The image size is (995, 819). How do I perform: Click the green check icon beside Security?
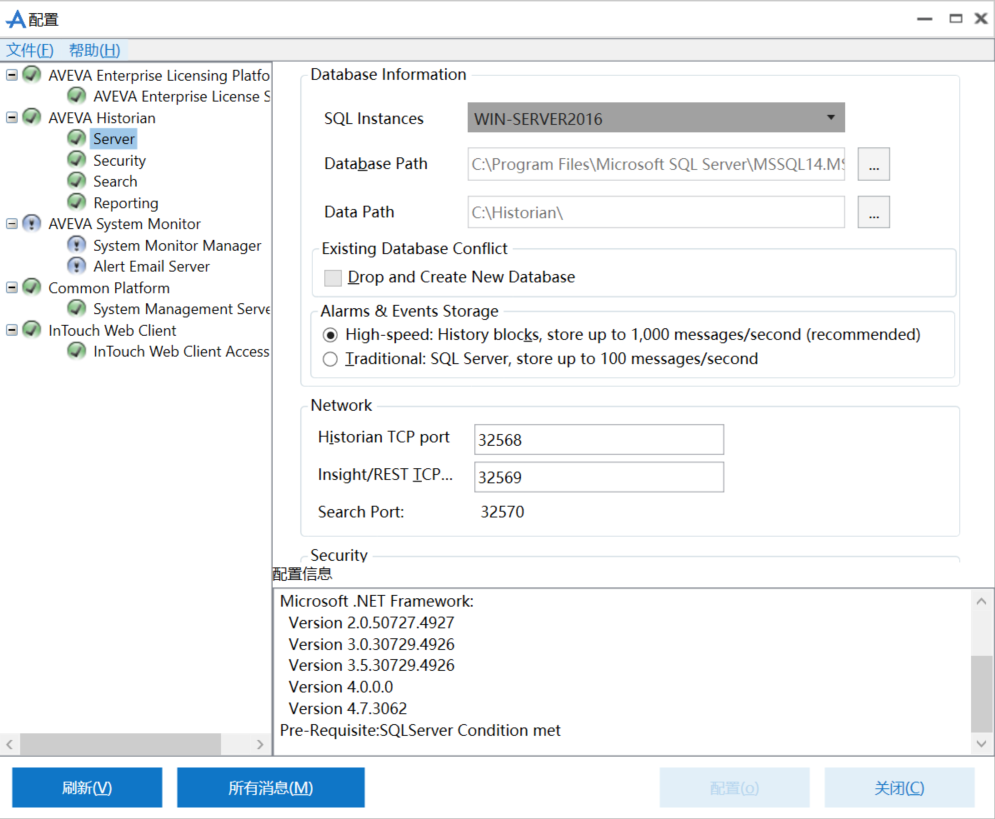76,160
